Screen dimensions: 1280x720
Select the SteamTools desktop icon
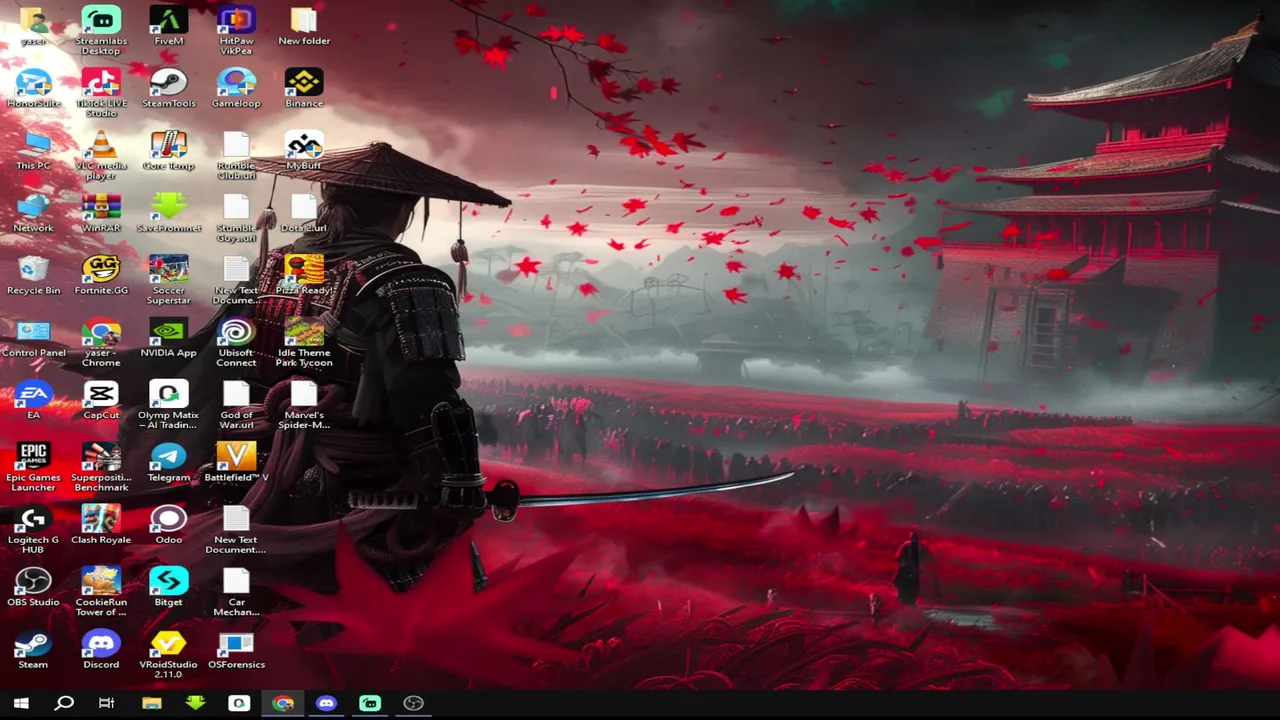(169, 88)
